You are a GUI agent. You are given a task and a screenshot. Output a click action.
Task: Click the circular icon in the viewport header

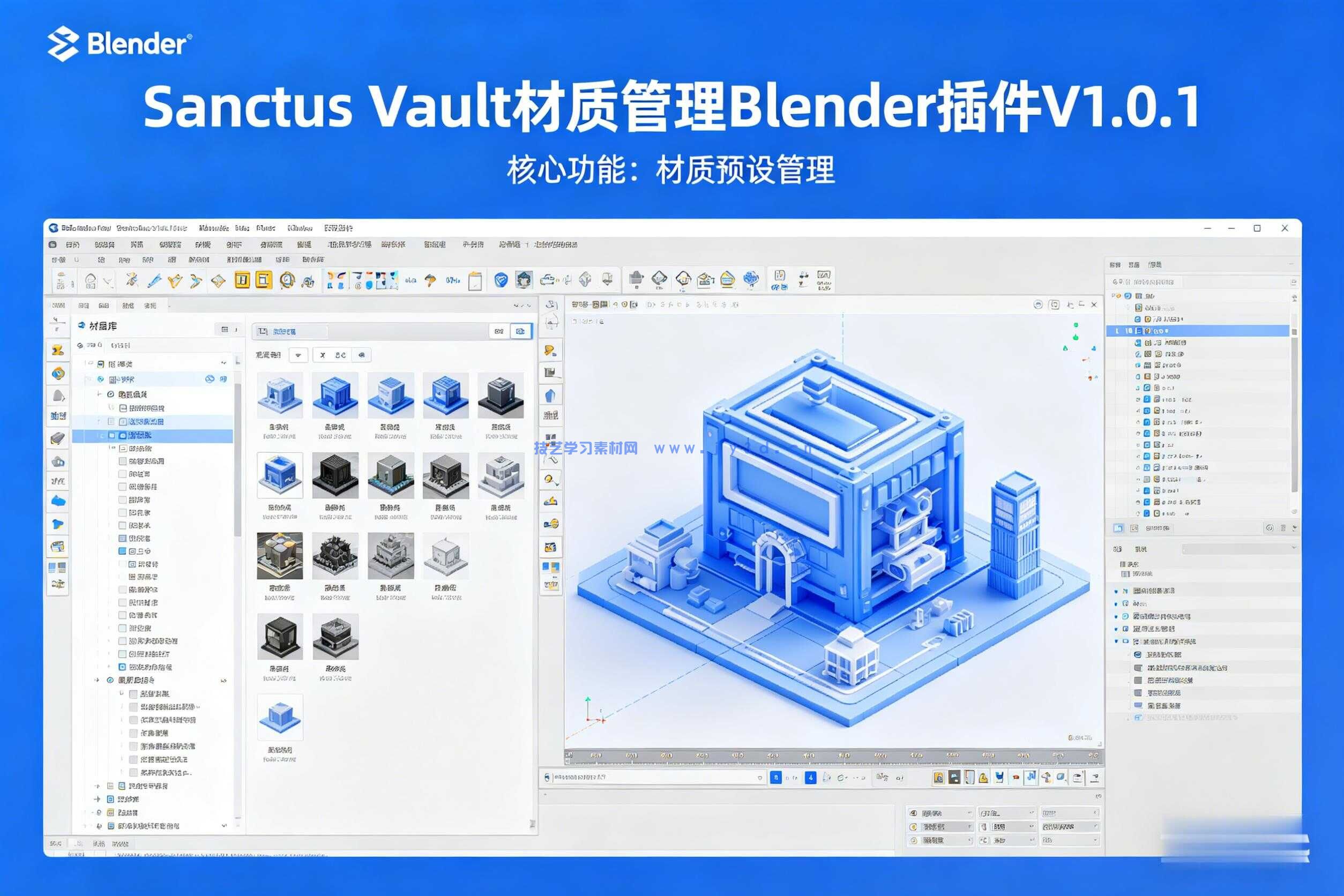[x=1037, y=304]
